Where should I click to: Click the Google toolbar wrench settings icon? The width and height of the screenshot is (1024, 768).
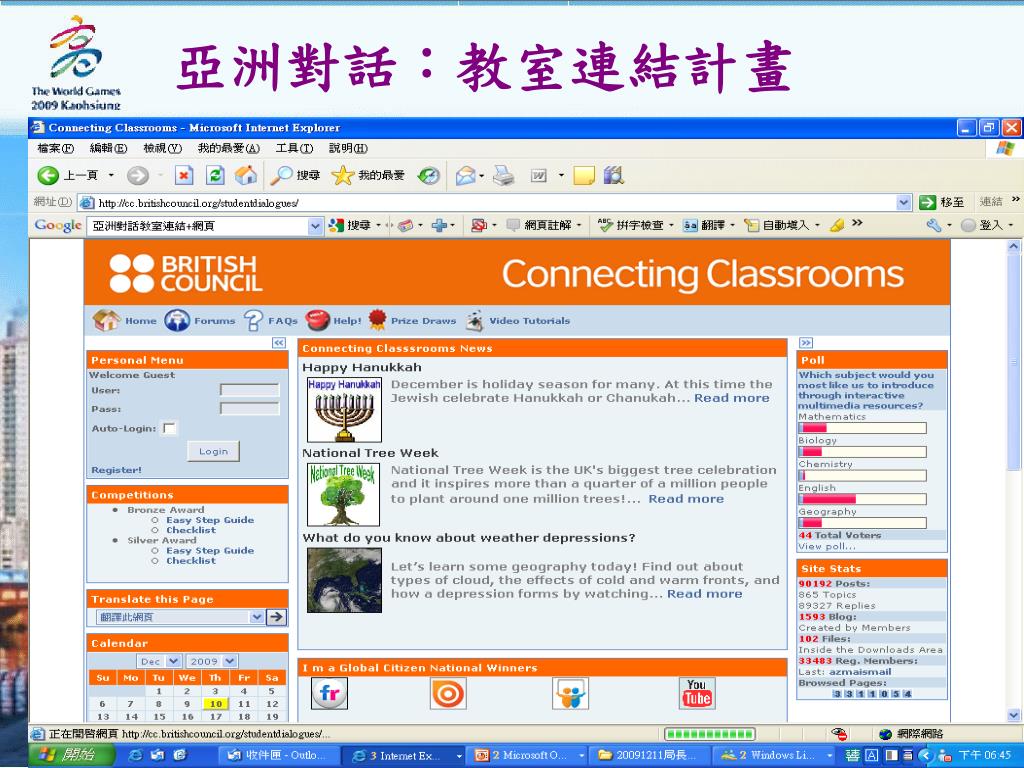(x=933, y=225)
